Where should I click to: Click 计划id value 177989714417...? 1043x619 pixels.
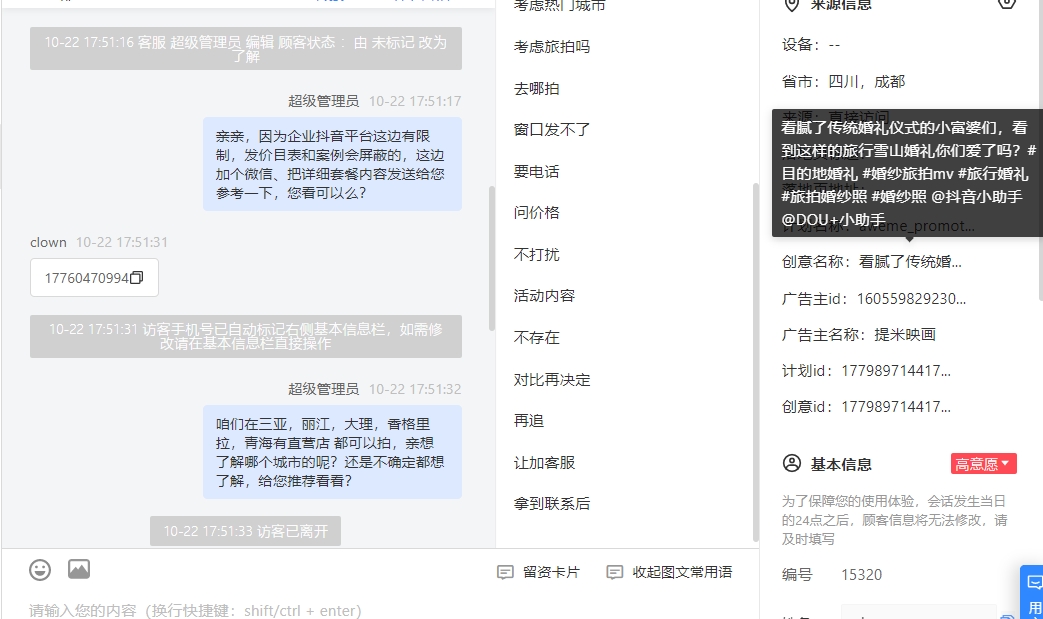pos(896,370)
